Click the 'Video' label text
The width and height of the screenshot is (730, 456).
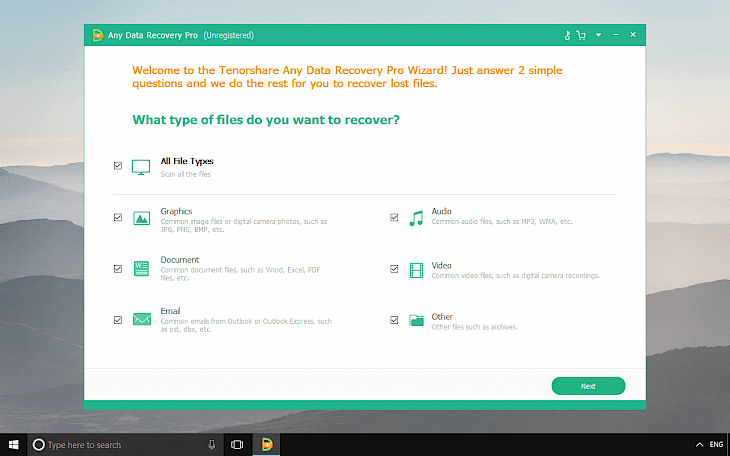pos(441,265)
